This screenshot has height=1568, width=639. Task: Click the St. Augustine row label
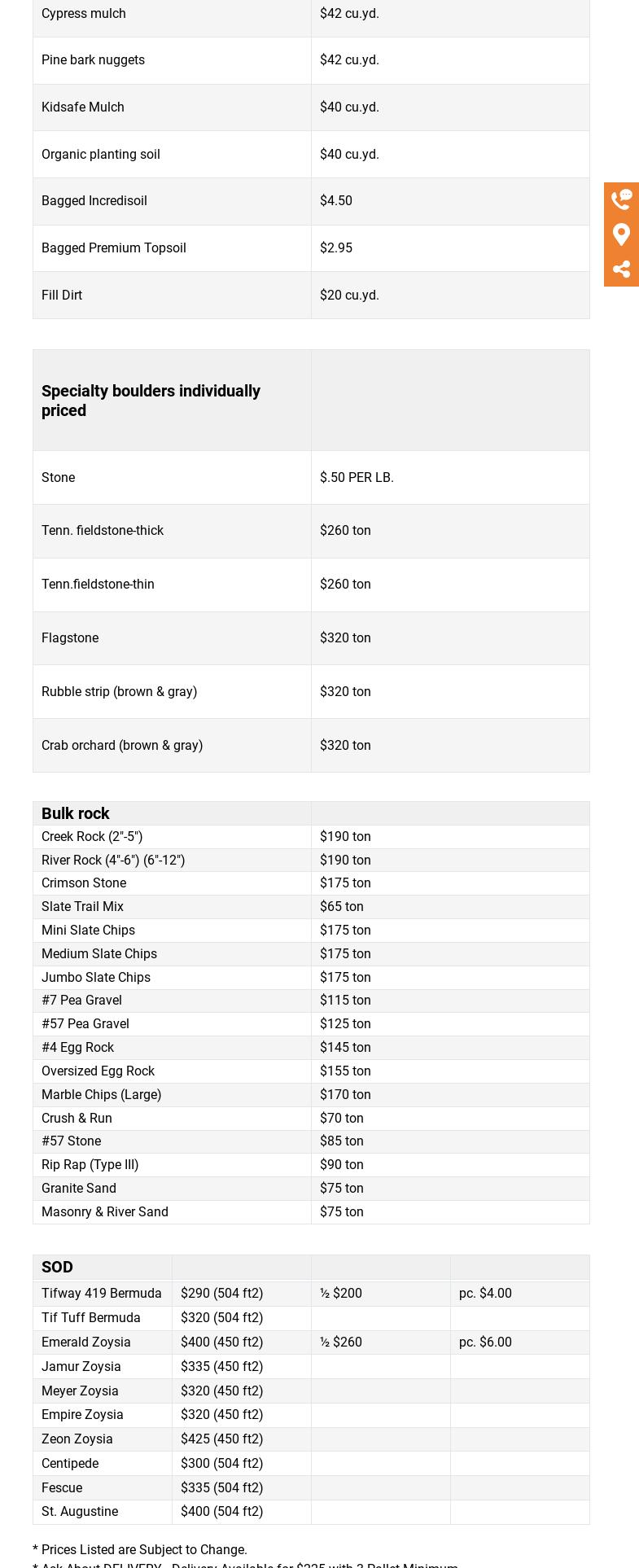click(80, 1511)
